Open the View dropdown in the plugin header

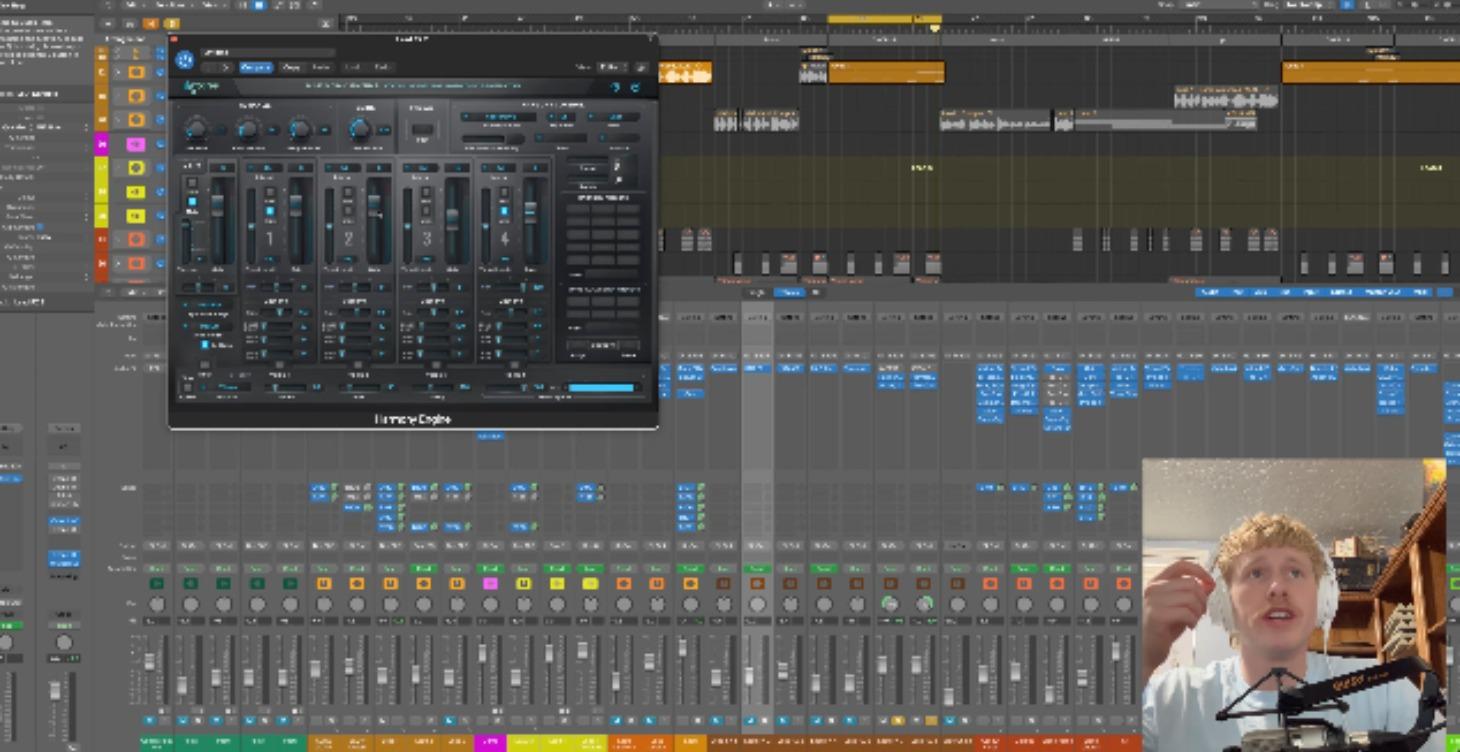pos(613,68)
